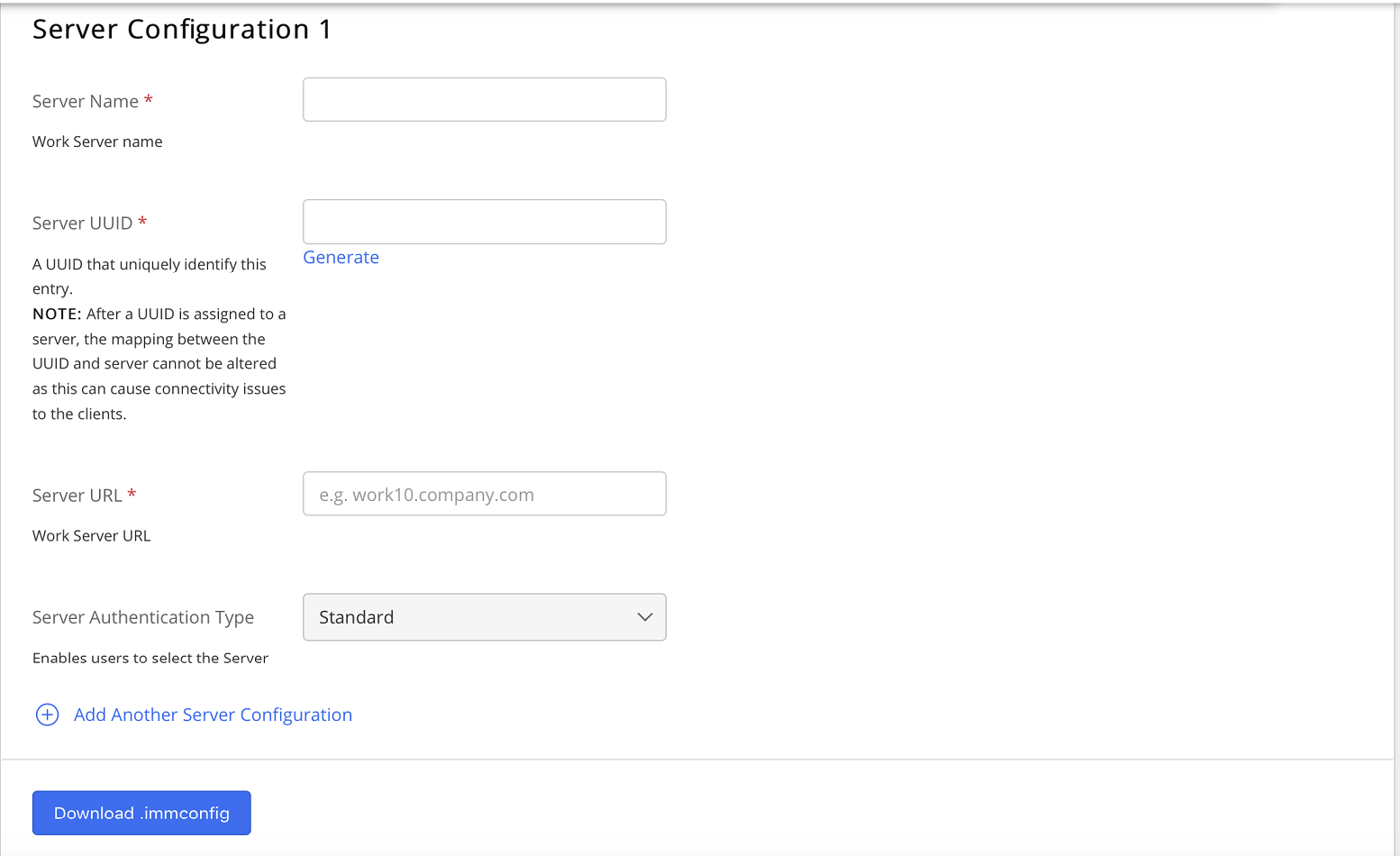Click the Server Configuration 1 heading
This screenshot has height=856, width=1400.
point(182,30)
